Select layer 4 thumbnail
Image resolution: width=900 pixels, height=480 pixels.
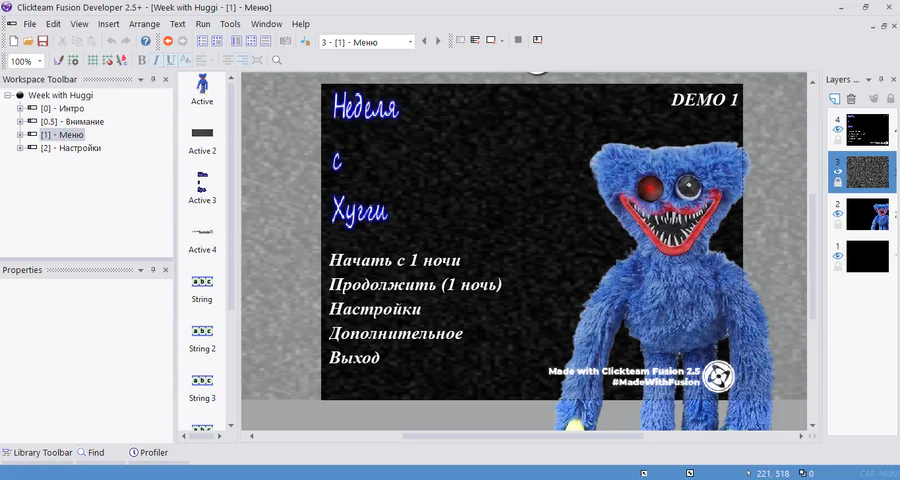(x=867, y=130)
